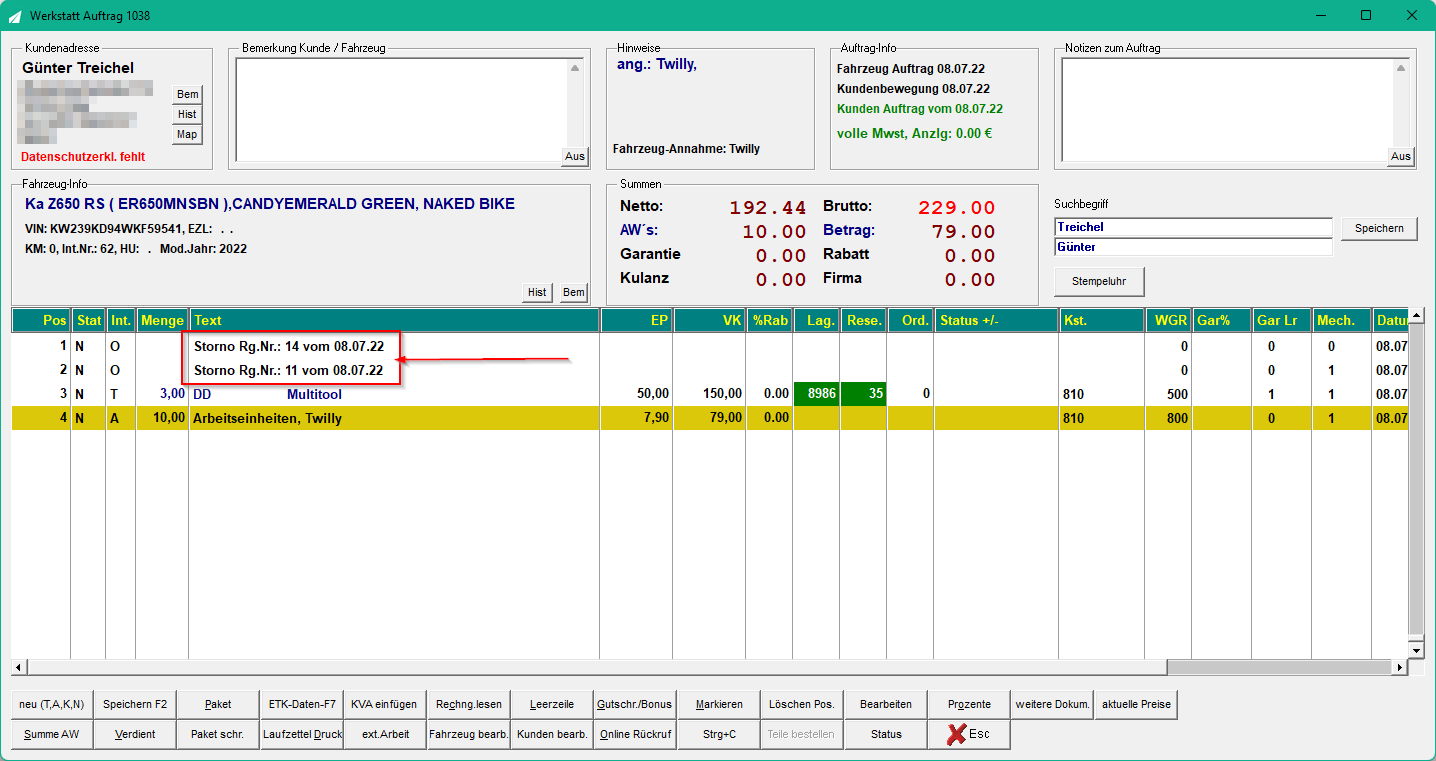Click Fahrzeug bearb. button

tap(468, 734)
